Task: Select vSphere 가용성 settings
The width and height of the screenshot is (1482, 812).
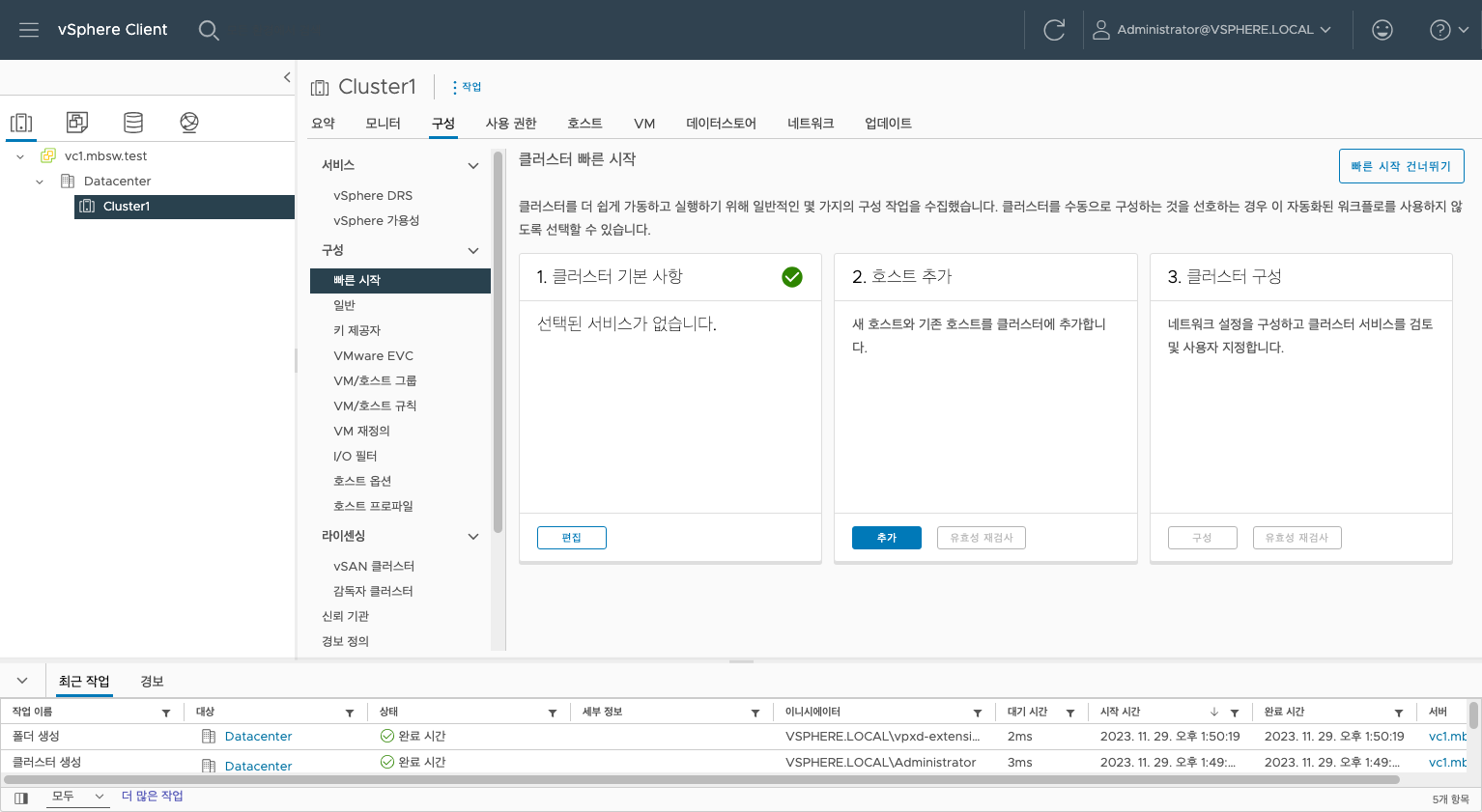Action: point(376,220)
